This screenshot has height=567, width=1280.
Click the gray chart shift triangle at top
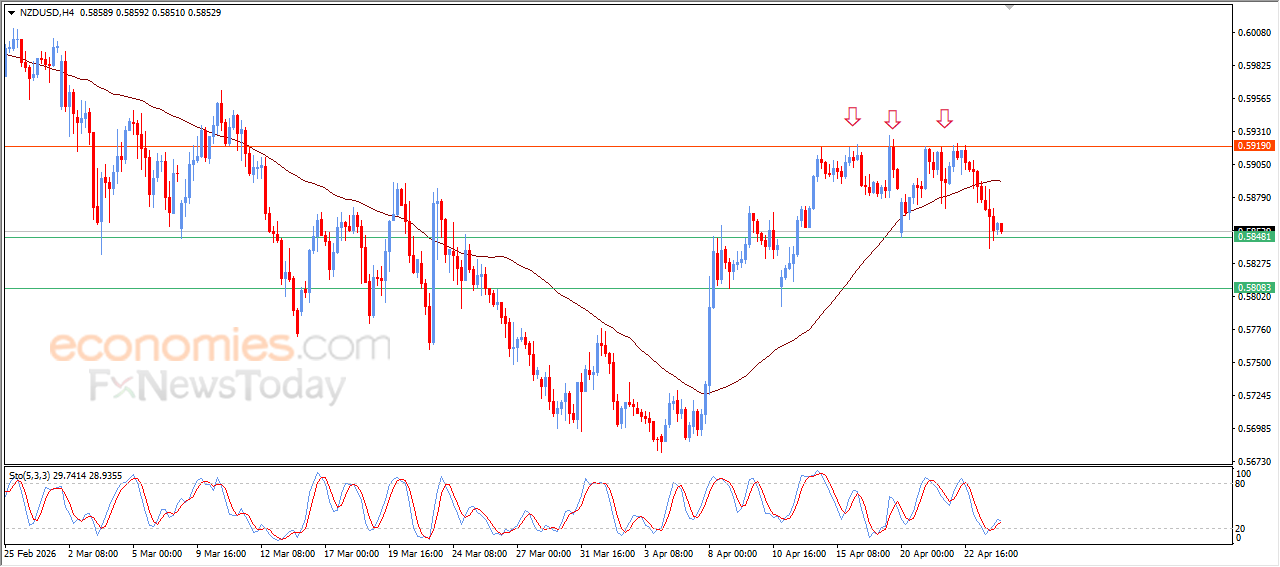1010,7
